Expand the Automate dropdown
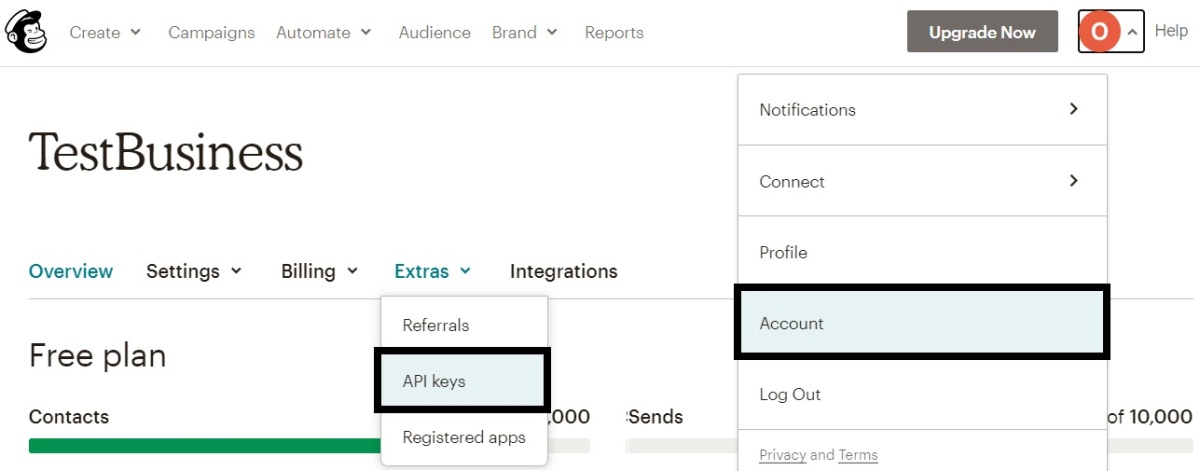Viewport: 1200px width, 471px height. coord(324,32)
